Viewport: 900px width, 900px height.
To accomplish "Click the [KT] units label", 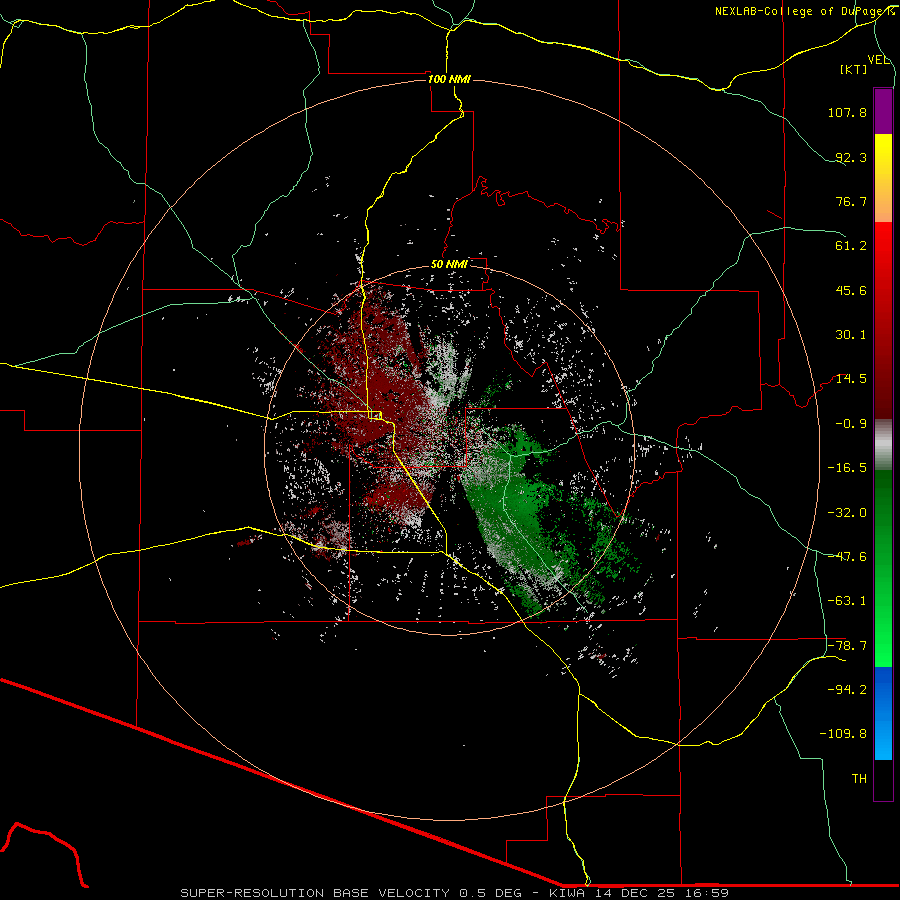I will (854, 69).
